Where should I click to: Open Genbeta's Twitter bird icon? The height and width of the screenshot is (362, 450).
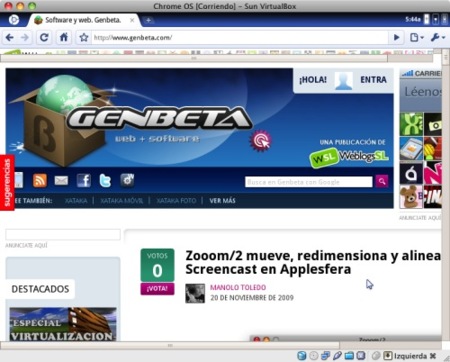105,180
